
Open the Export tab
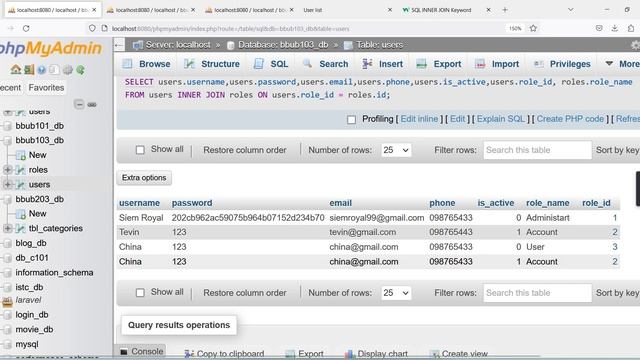(439, 64)
